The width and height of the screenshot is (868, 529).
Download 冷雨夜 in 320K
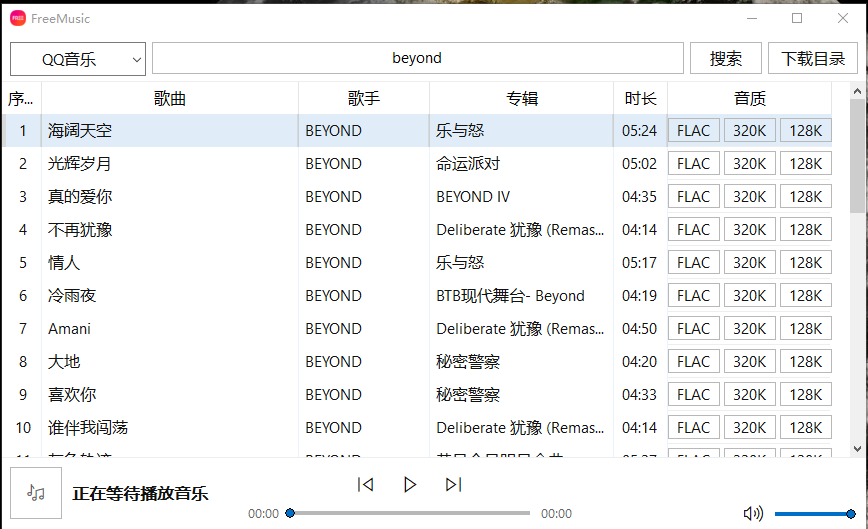tap(750, 295)
